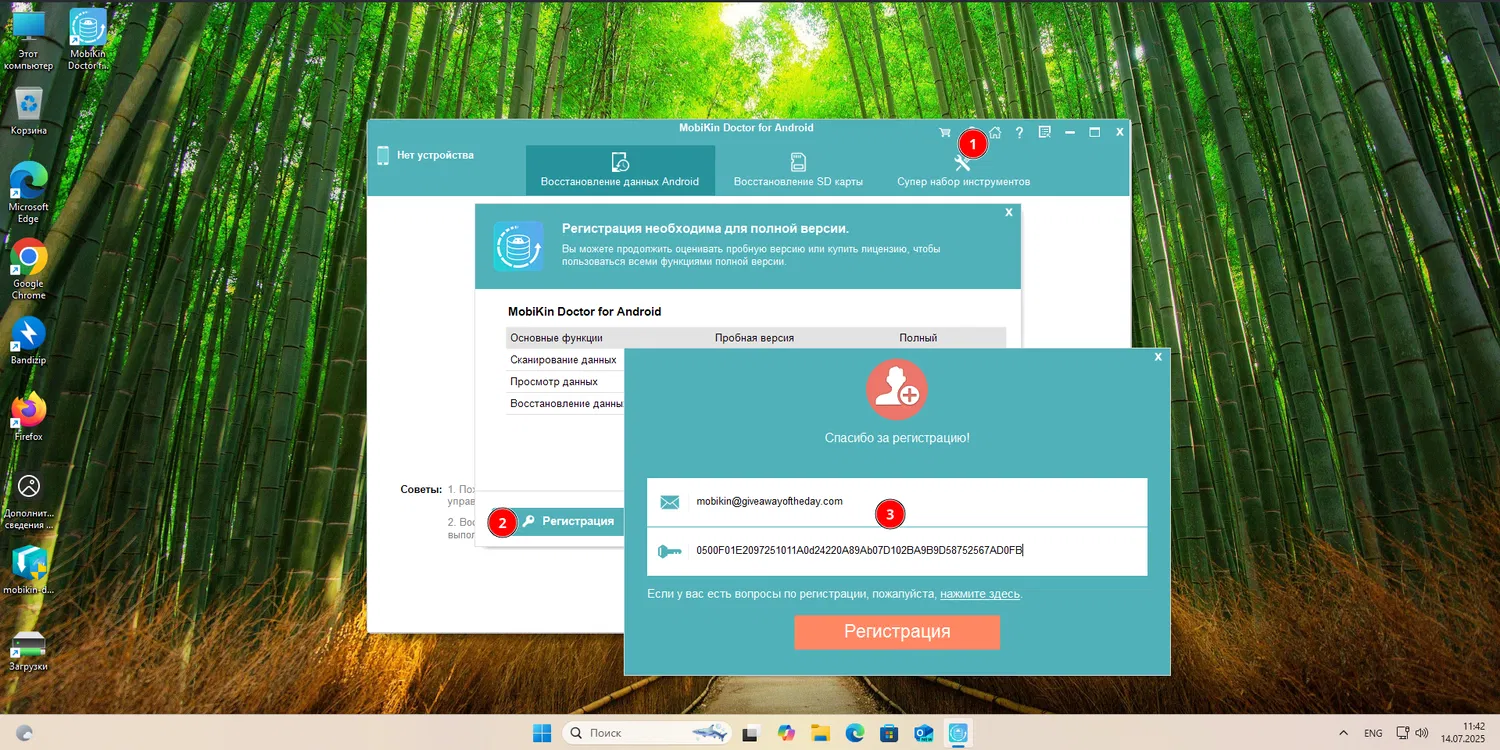Click the Home icon in the title bar

[995, 132]
